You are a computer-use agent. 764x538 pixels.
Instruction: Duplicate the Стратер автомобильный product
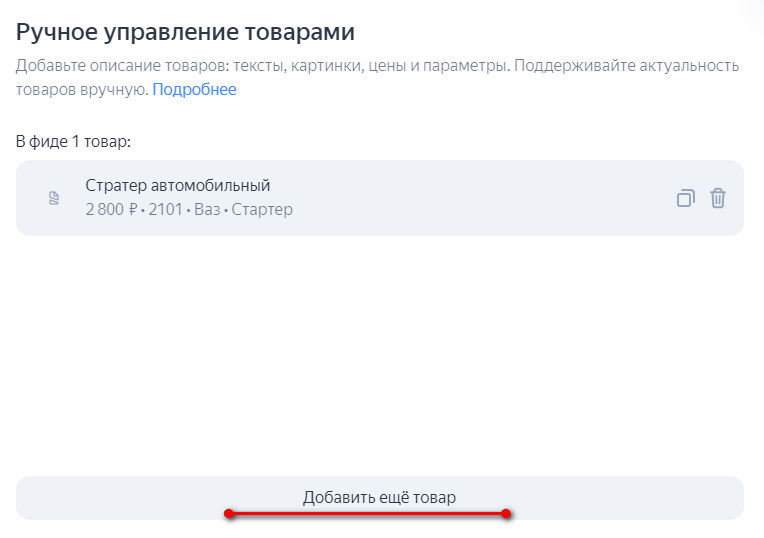pos(686,198)
